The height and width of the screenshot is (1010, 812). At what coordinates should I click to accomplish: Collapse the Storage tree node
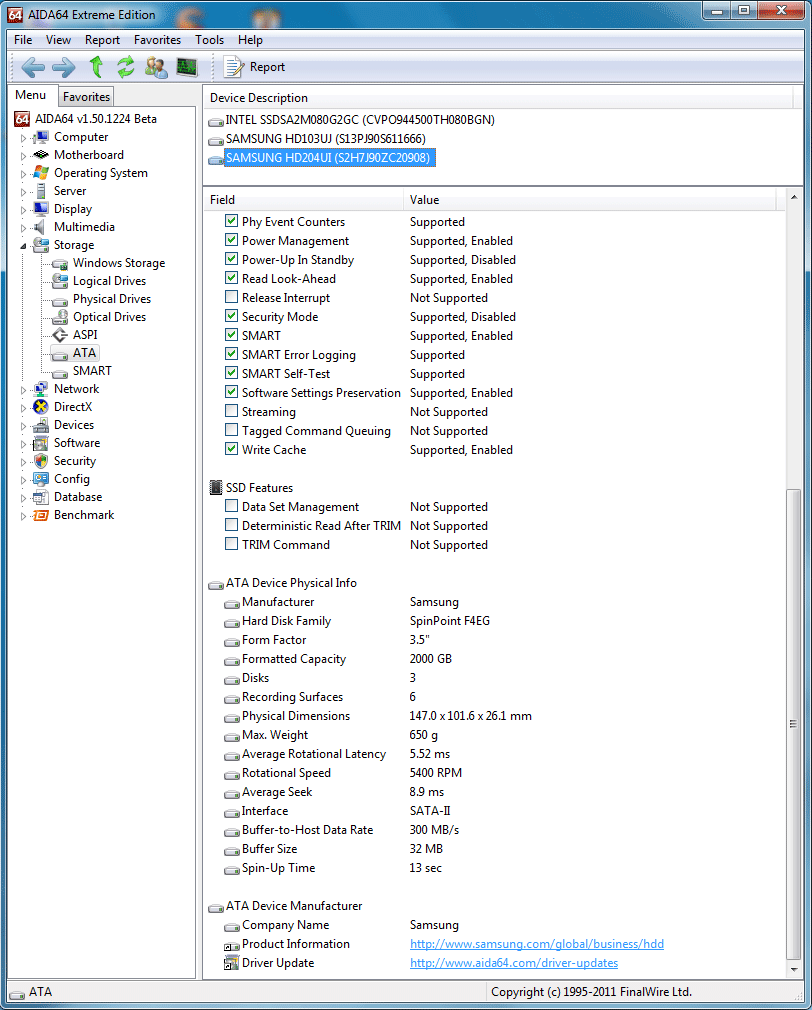point(24,245)
